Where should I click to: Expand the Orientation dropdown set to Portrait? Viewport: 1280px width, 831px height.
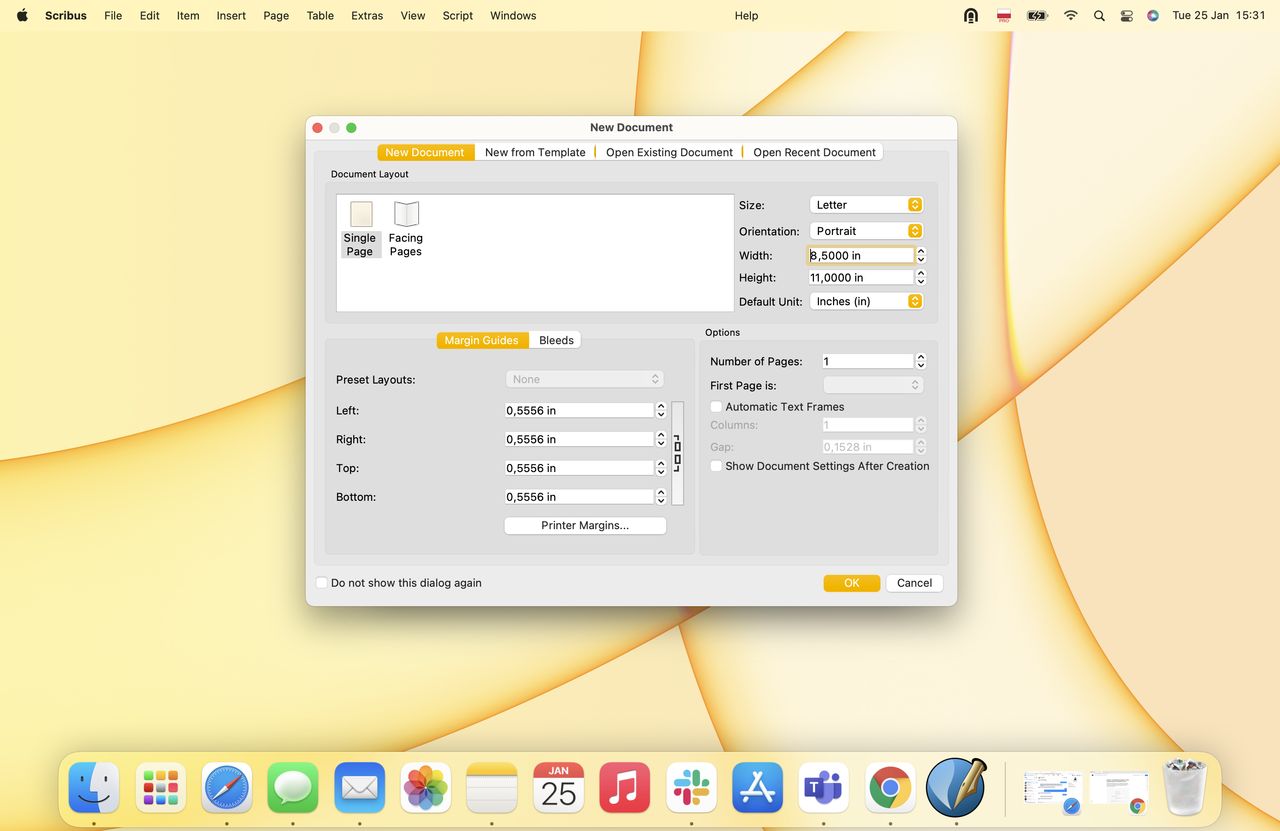point(865,231)
